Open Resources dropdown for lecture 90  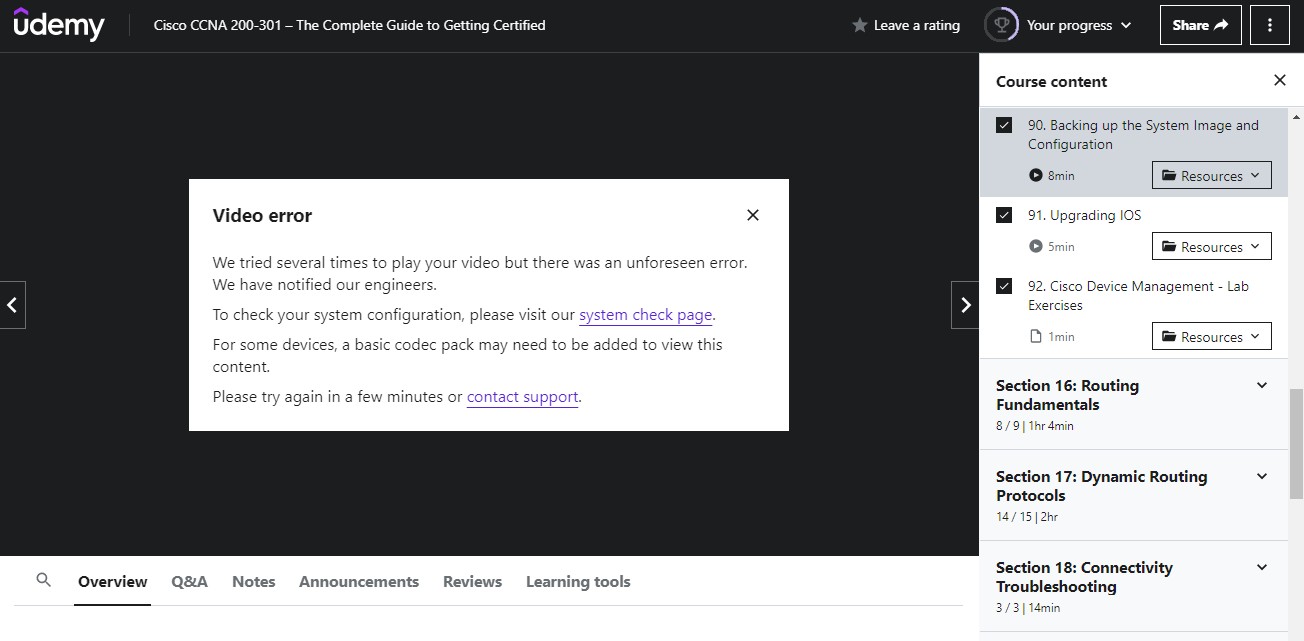click(x=1212, y=175)
